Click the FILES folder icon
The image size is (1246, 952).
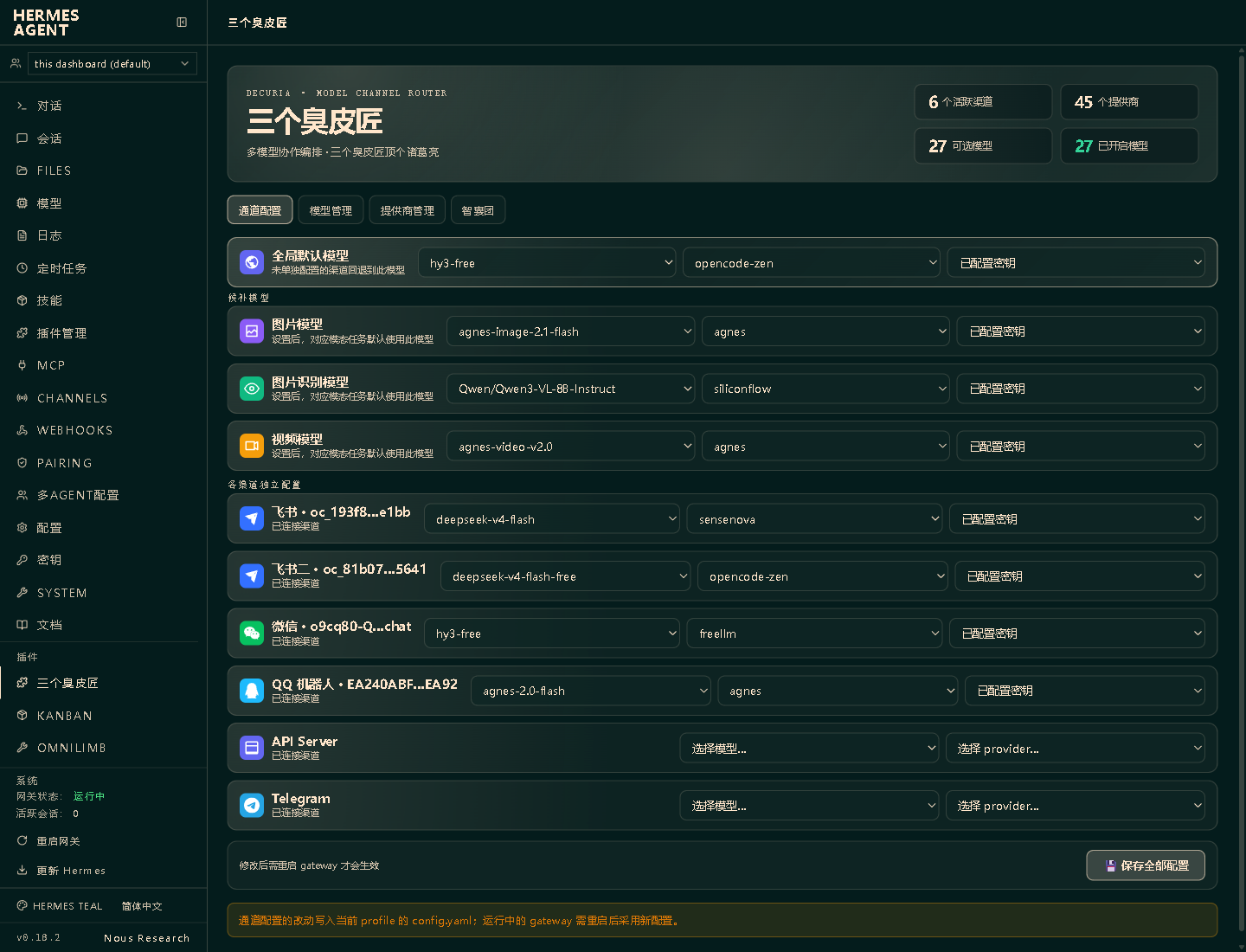pyautogui.click(x=22, y=170)
